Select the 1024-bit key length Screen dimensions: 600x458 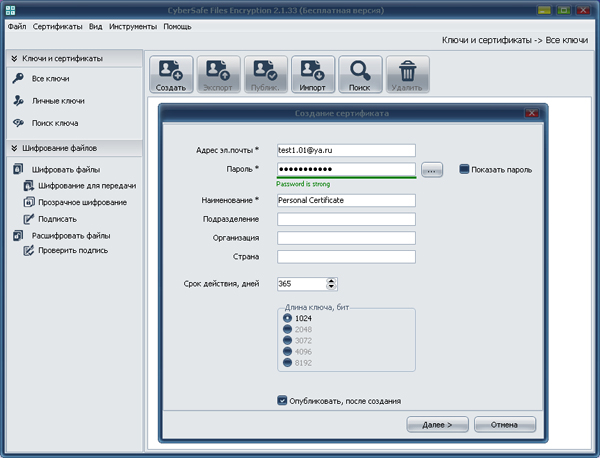[287, 318]
